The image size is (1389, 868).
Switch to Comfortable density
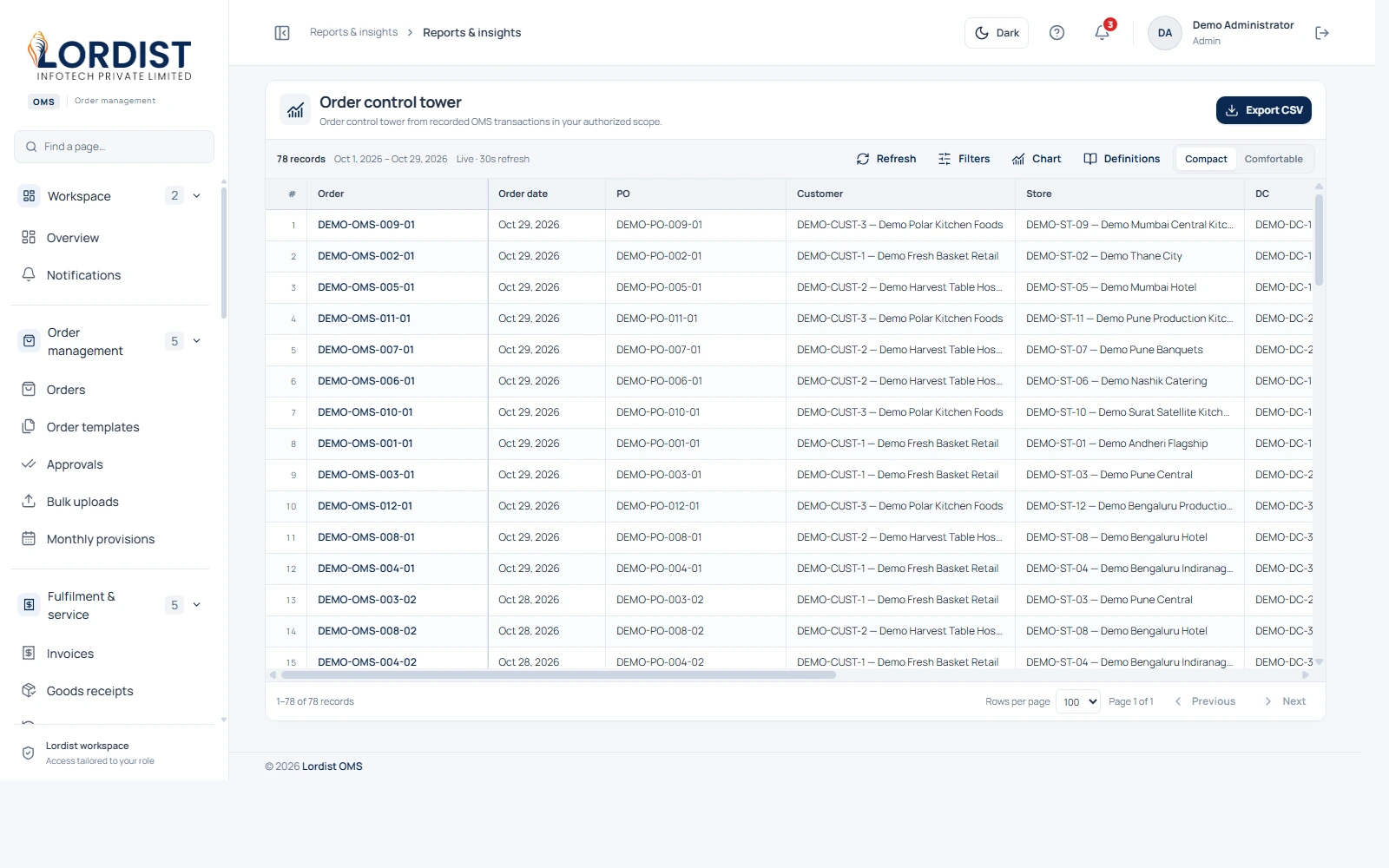click(x=1274, y=159)
